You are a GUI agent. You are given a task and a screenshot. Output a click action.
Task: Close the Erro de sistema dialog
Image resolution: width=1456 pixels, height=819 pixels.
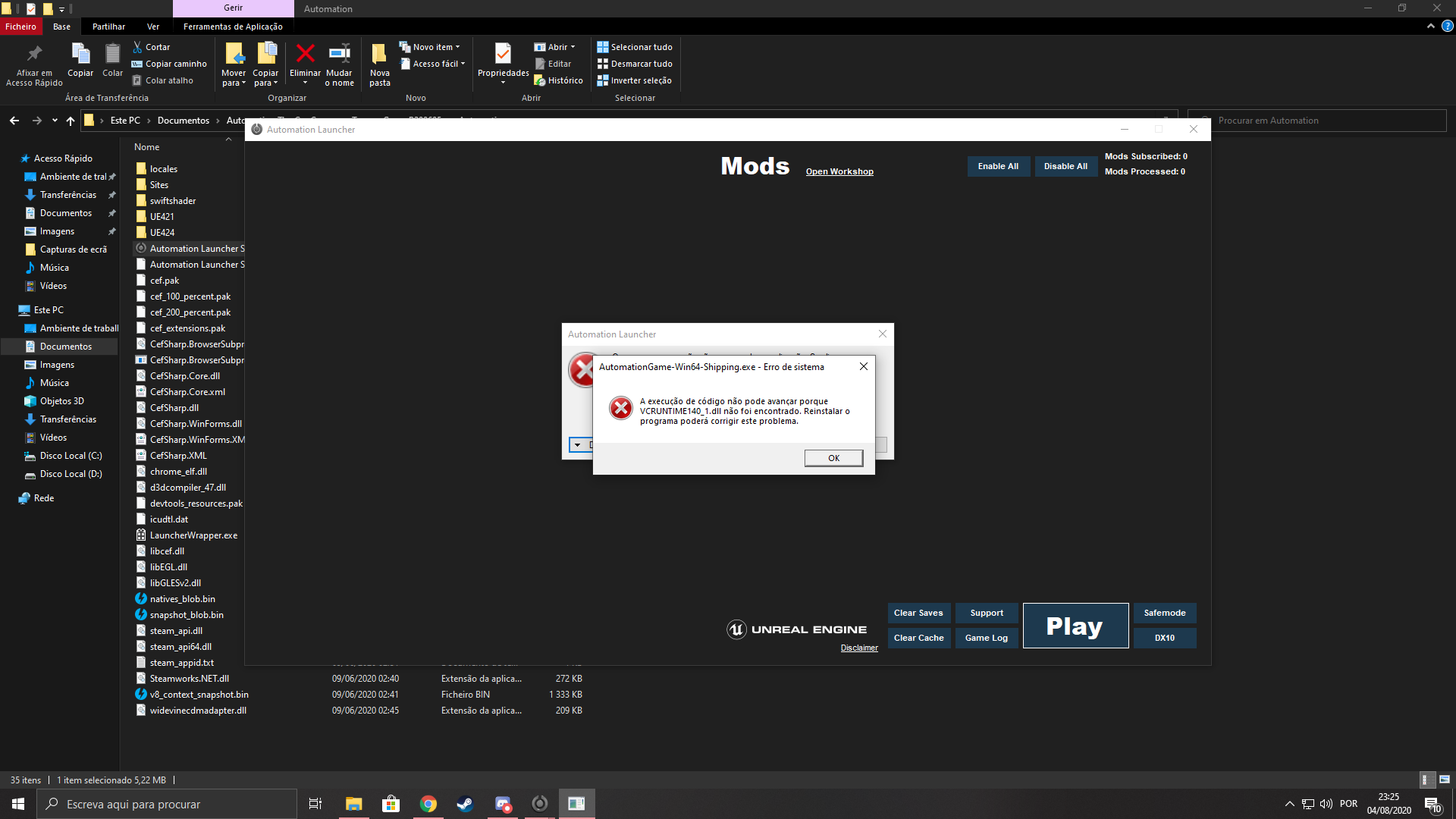click(x=863, y=367)
